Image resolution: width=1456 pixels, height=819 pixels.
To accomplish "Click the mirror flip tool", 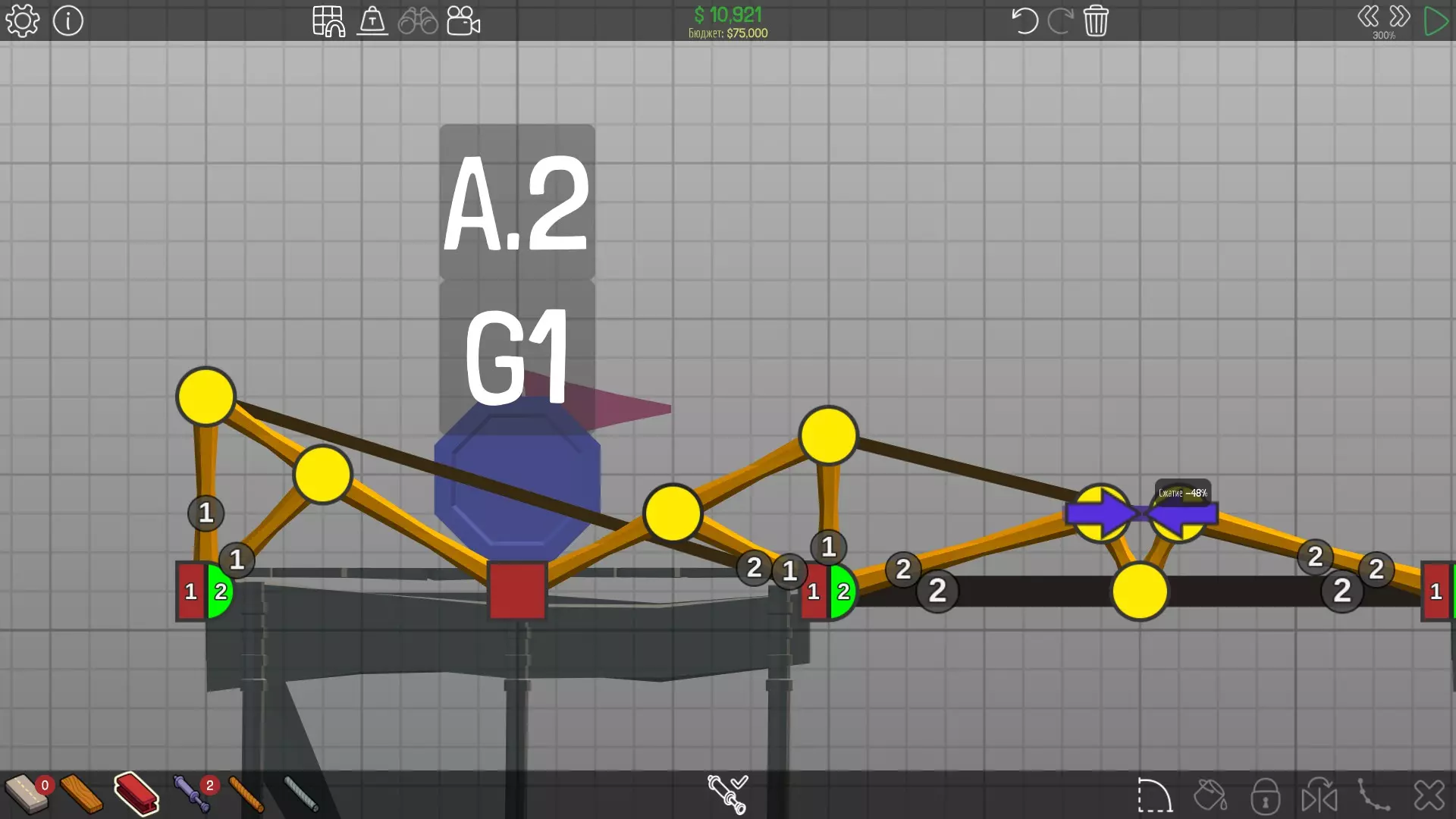I will point(1319,795).
